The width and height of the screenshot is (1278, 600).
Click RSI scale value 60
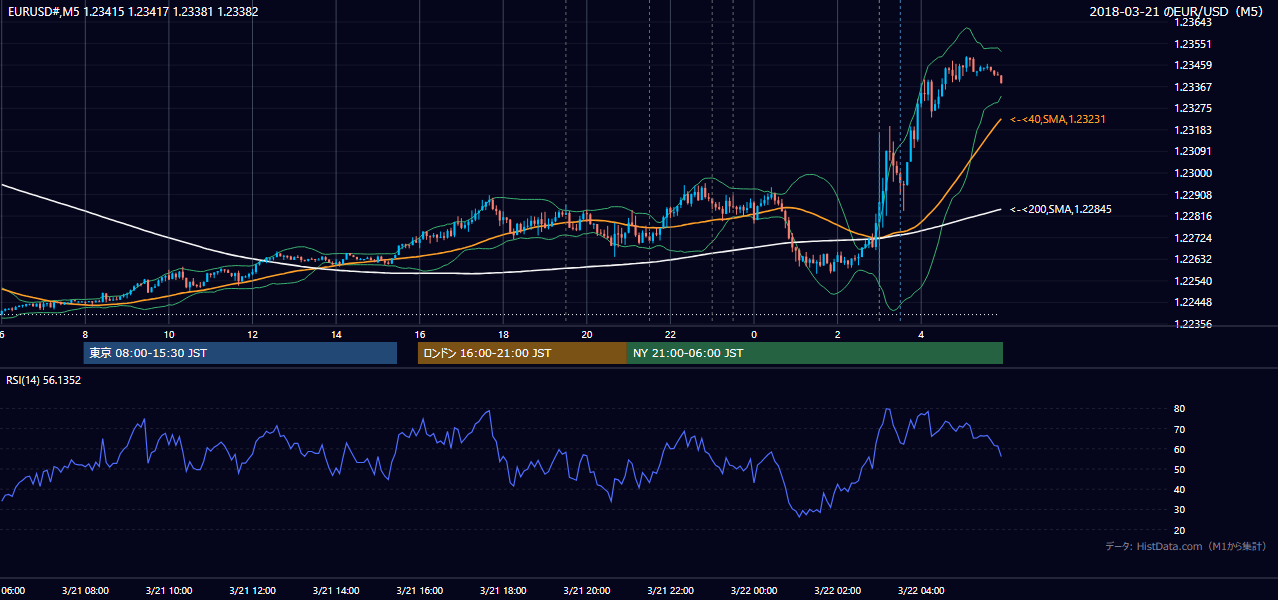click(1179, 449)
